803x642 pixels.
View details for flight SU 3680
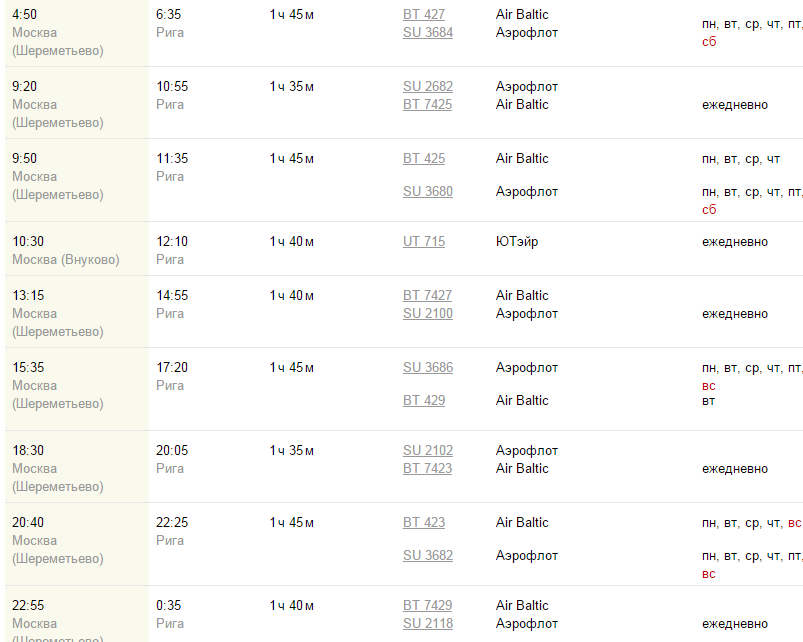[428, 192]
